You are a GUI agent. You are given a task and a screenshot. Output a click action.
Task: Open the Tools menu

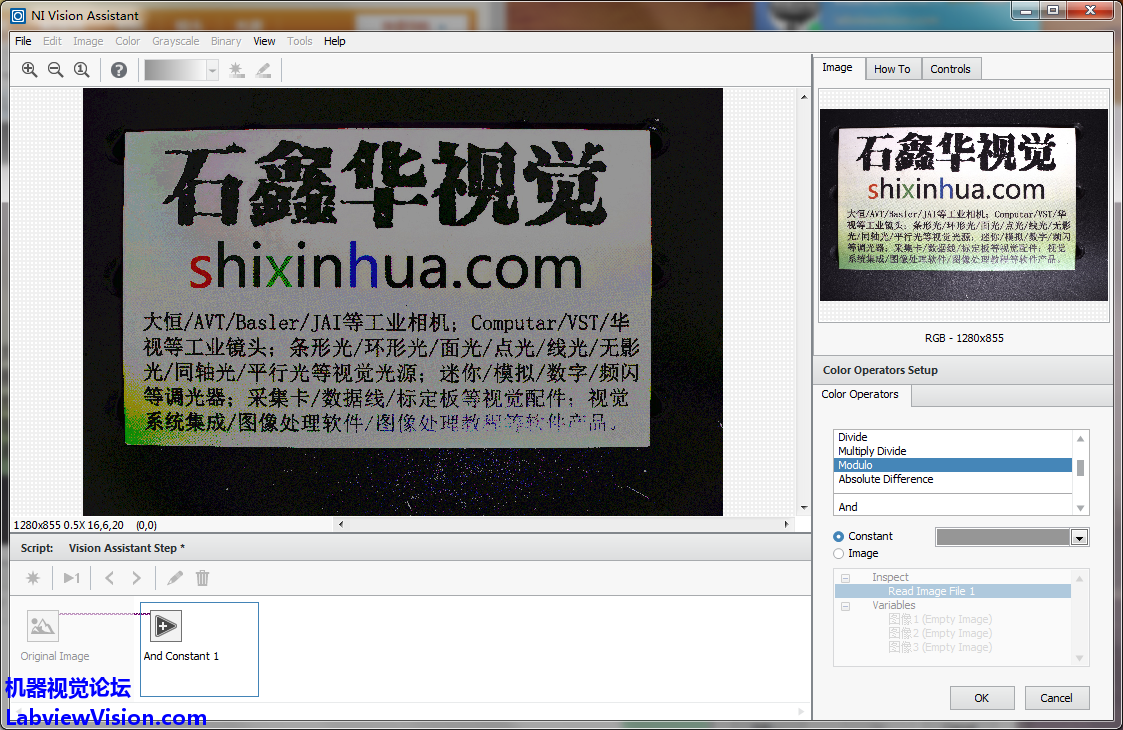coord(299,41)
